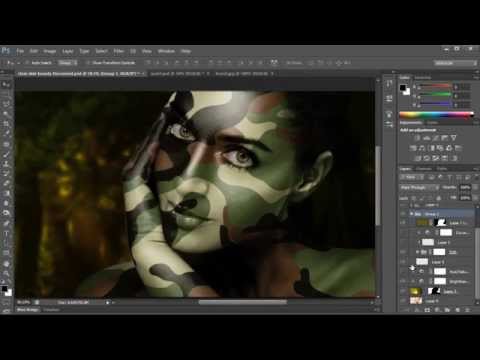
Task: Switch to the Styles tab
Action: point(433,123)
